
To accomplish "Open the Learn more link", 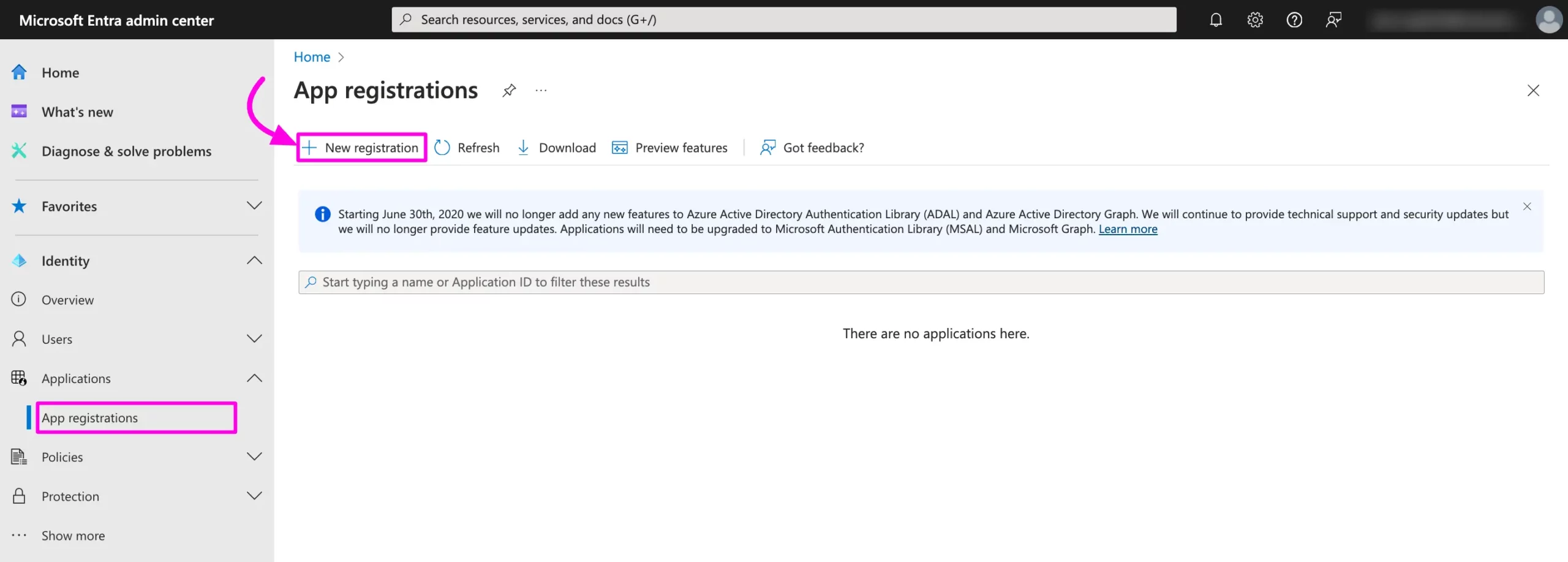I will click(1128, 229).
